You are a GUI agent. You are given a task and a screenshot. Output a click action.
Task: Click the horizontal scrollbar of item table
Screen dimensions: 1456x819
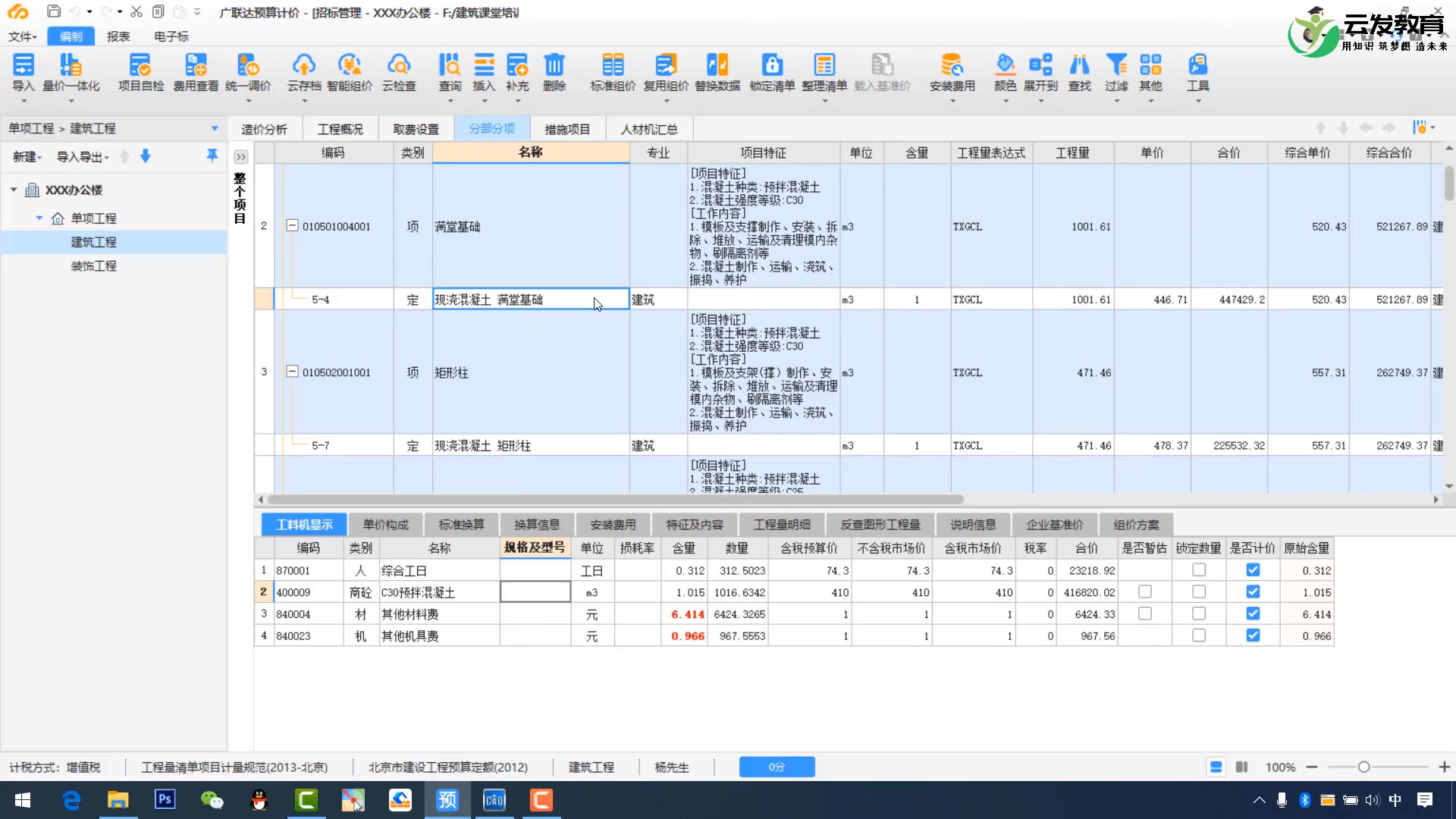615,500
